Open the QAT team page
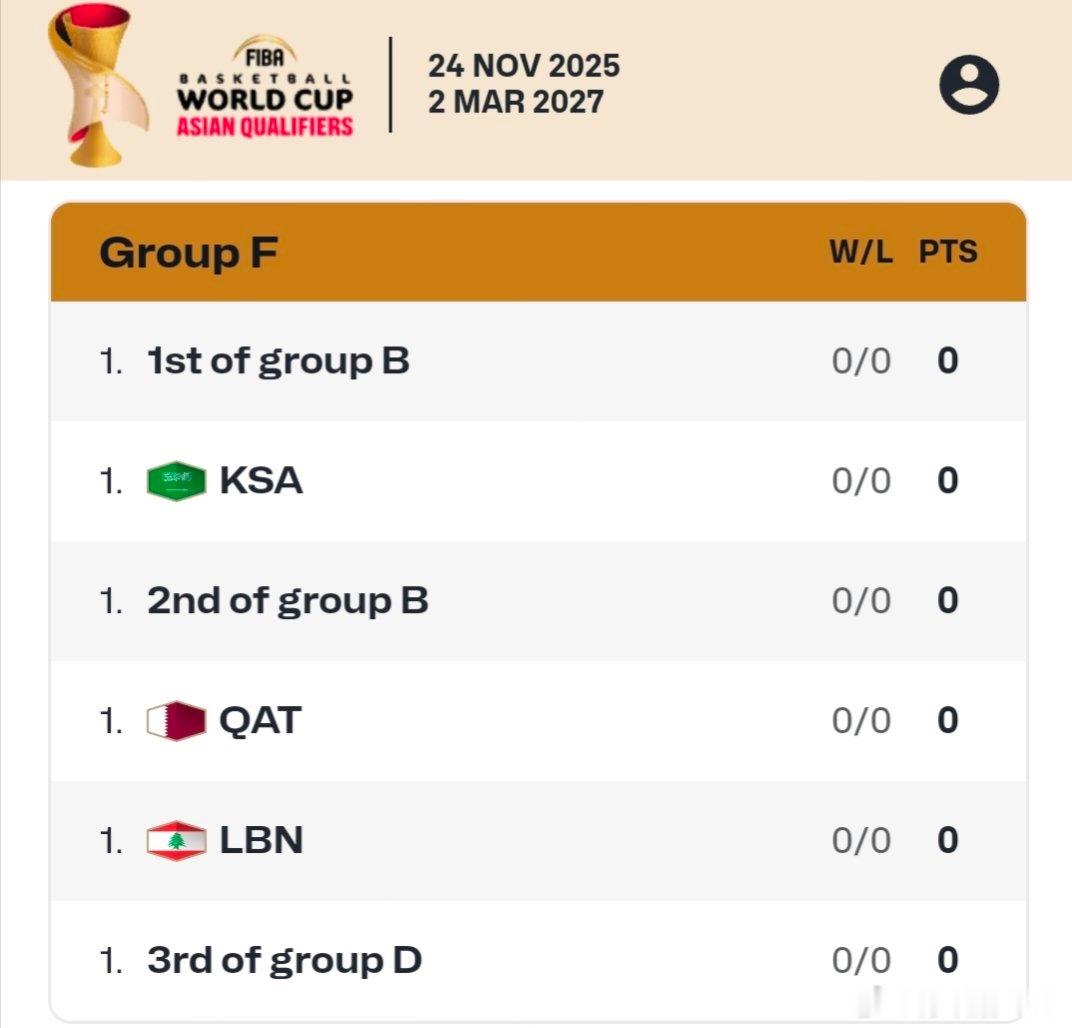Image resolution: width=1072 pixels, height=1028 pixels. 260,720
